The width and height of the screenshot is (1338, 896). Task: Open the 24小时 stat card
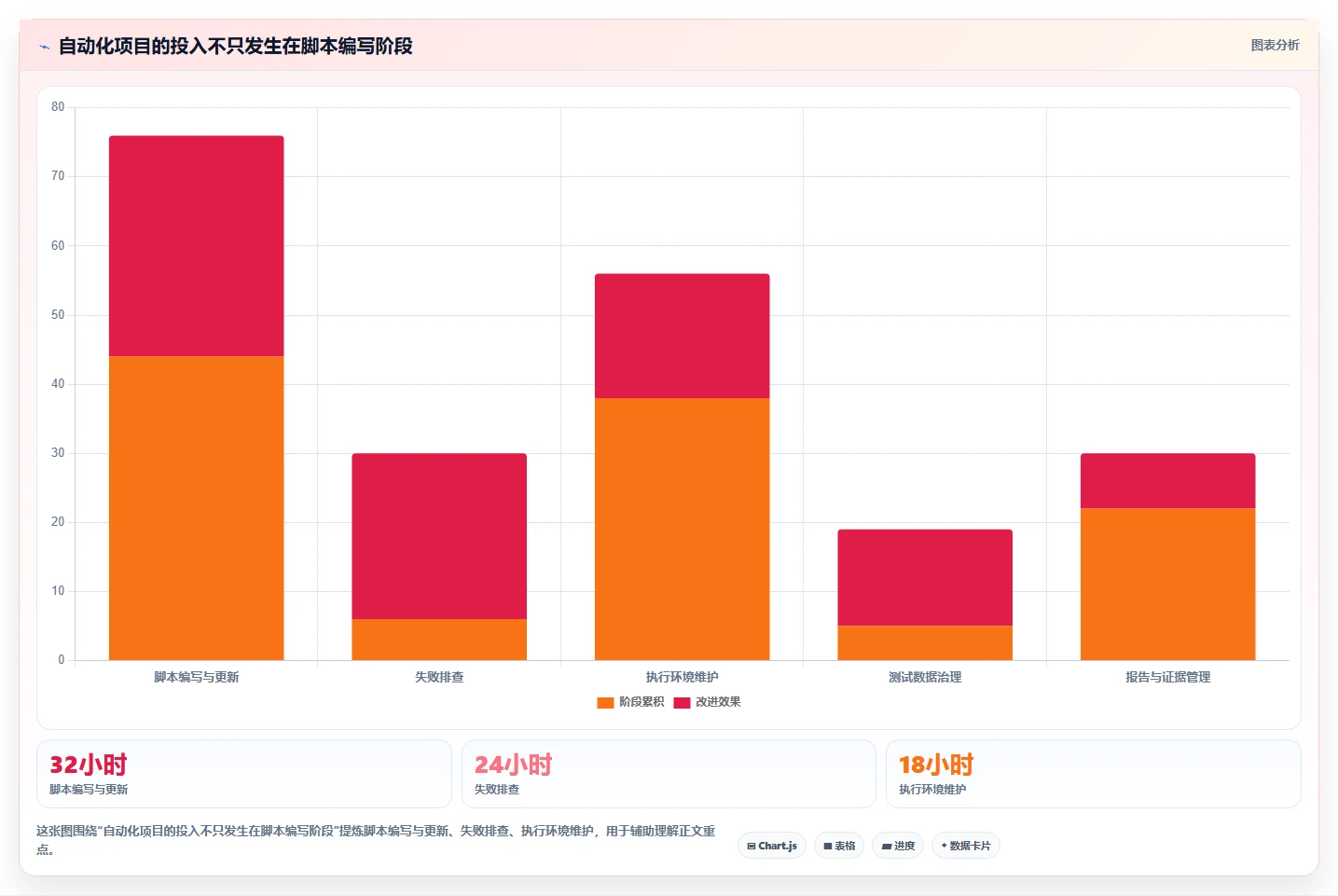[669, 774]
